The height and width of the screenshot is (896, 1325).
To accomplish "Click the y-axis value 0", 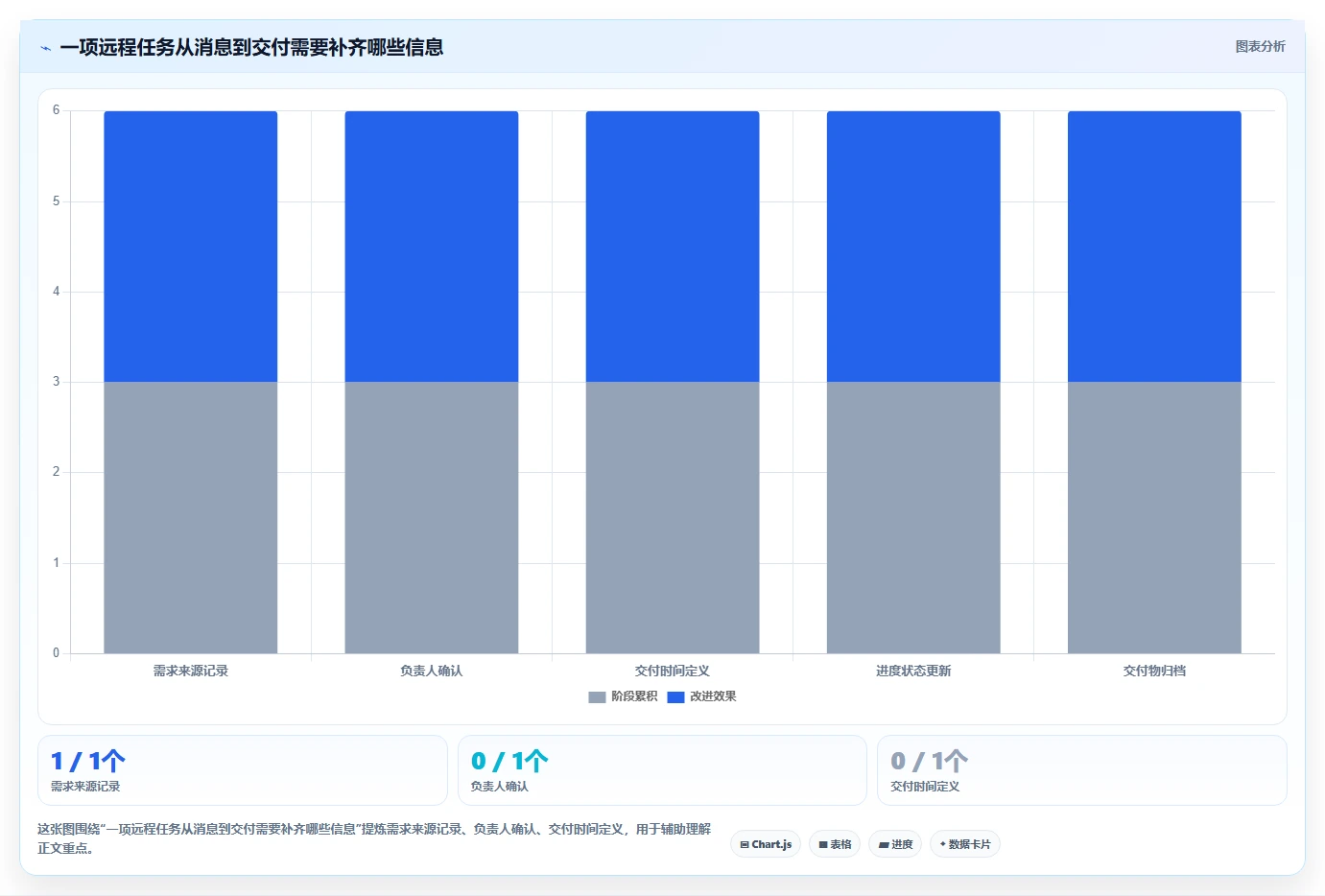I will 56,653.
